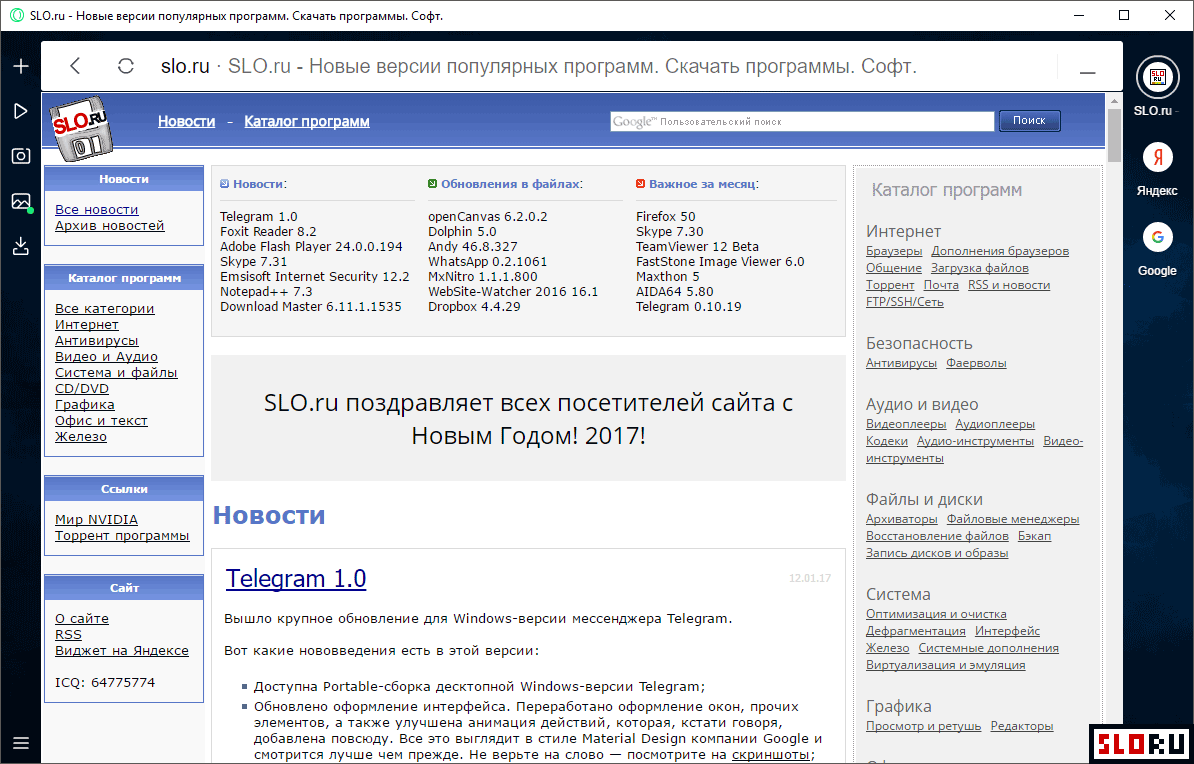Open the Фаерволы category link
This screenshot has width=1194, height=764.
point(976,363)
